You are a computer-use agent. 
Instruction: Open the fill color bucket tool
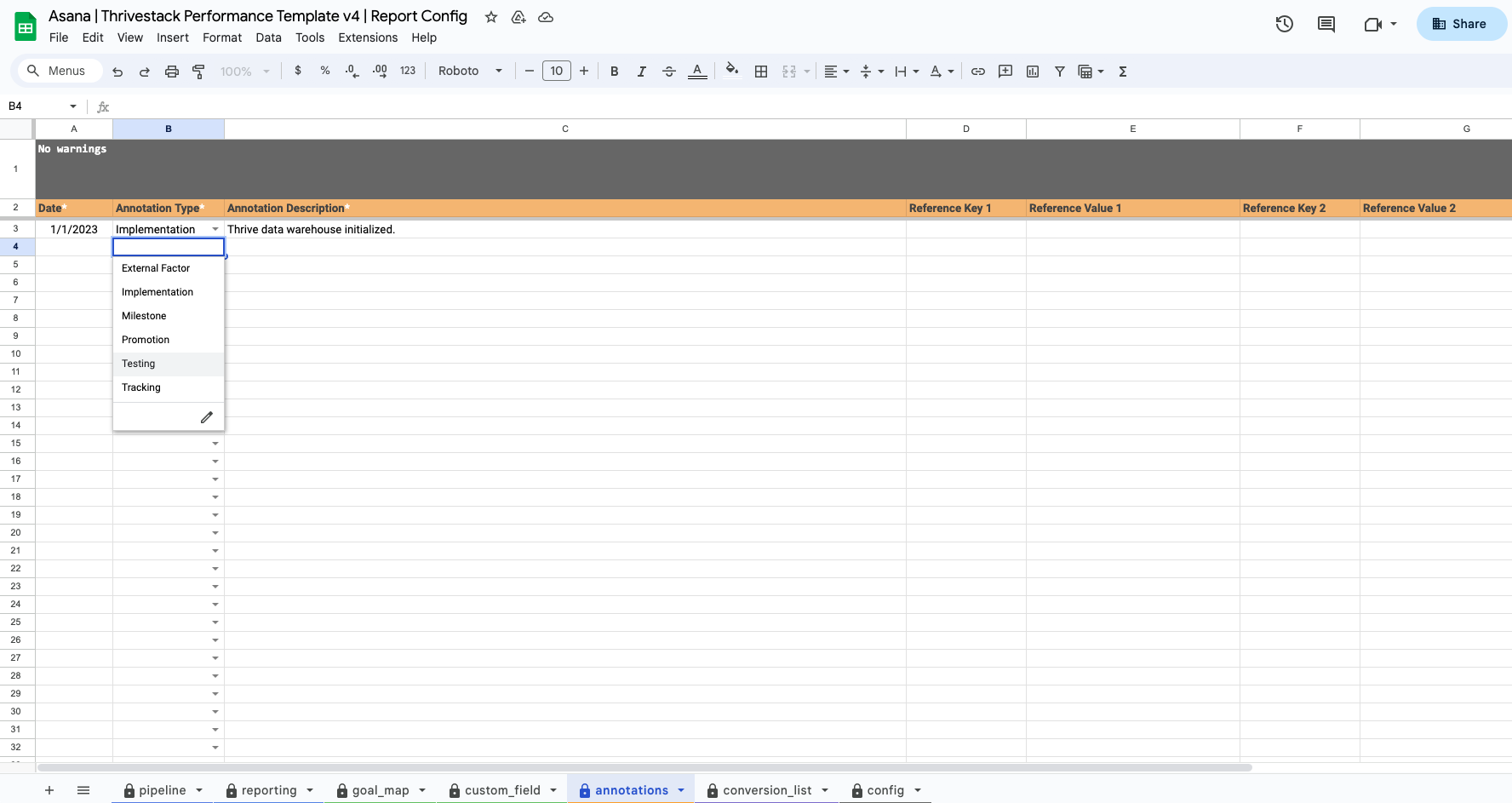[x=731, y=71]
